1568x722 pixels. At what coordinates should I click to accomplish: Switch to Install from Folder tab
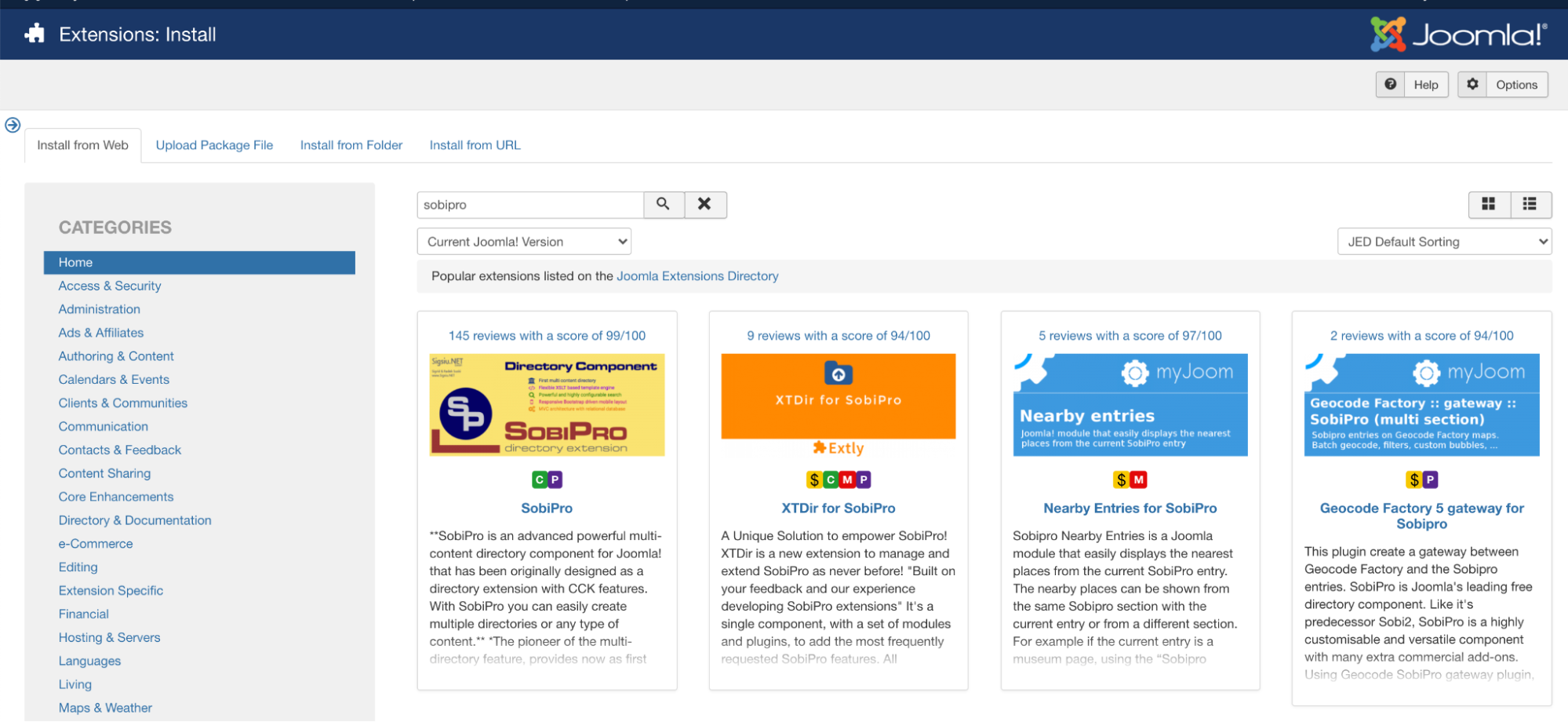(x=351, y=145)
